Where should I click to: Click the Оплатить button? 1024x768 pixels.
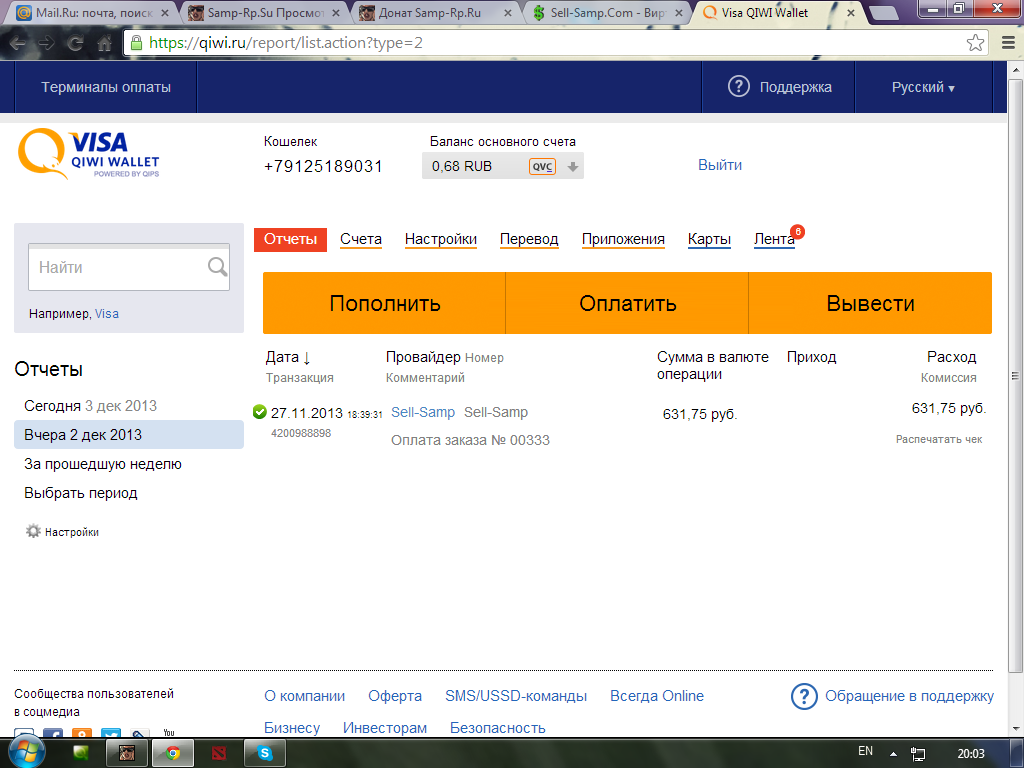627,303
